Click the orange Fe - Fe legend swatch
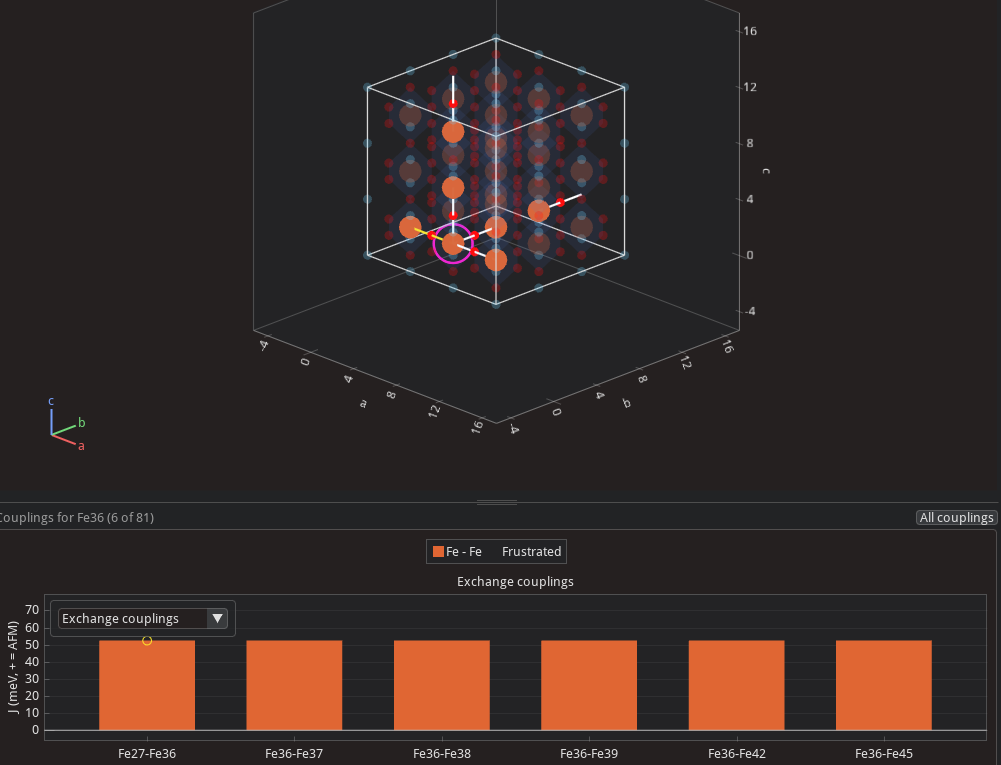 pos(438,552)
